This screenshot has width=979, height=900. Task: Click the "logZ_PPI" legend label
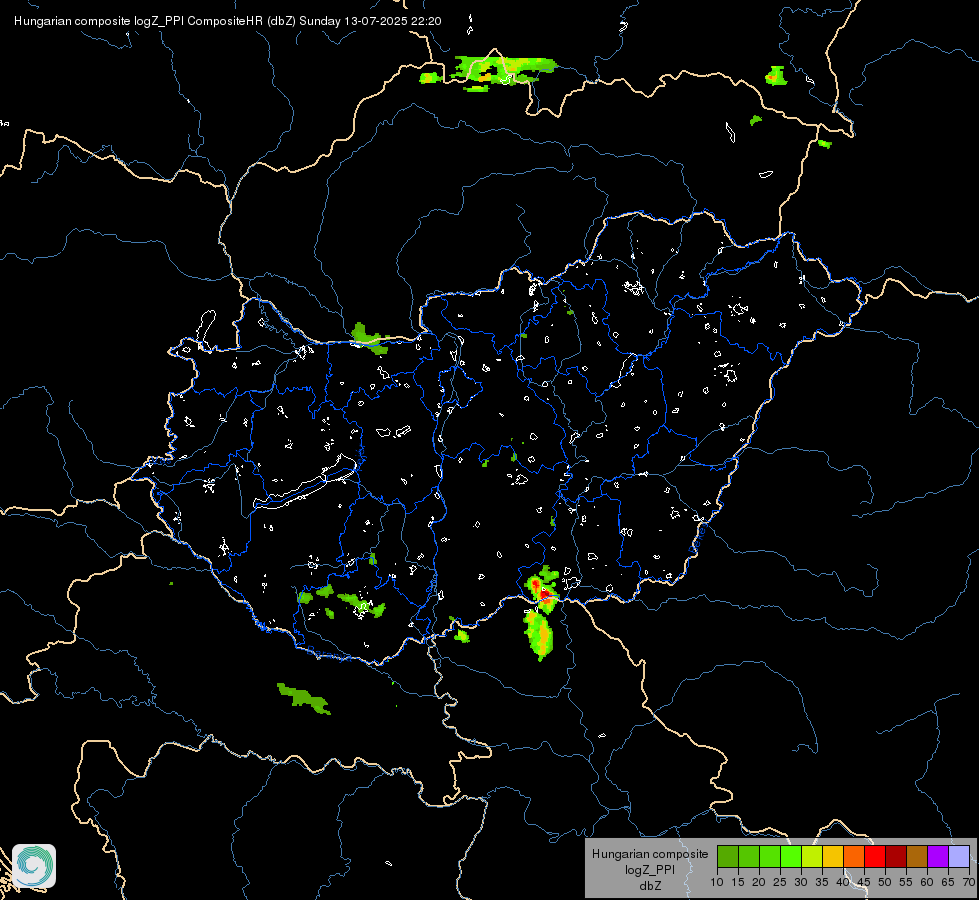[650, 869]
